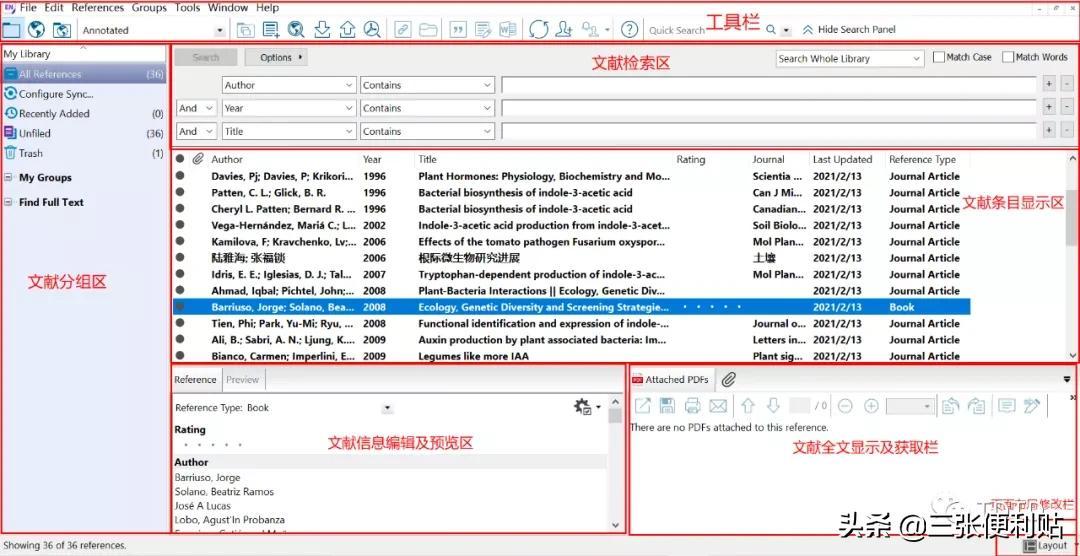Image resolution: width=1080 pixels, height=556 pixels.
Task: Add a search row after the Author row
Action: click(x=1048, y=85)
